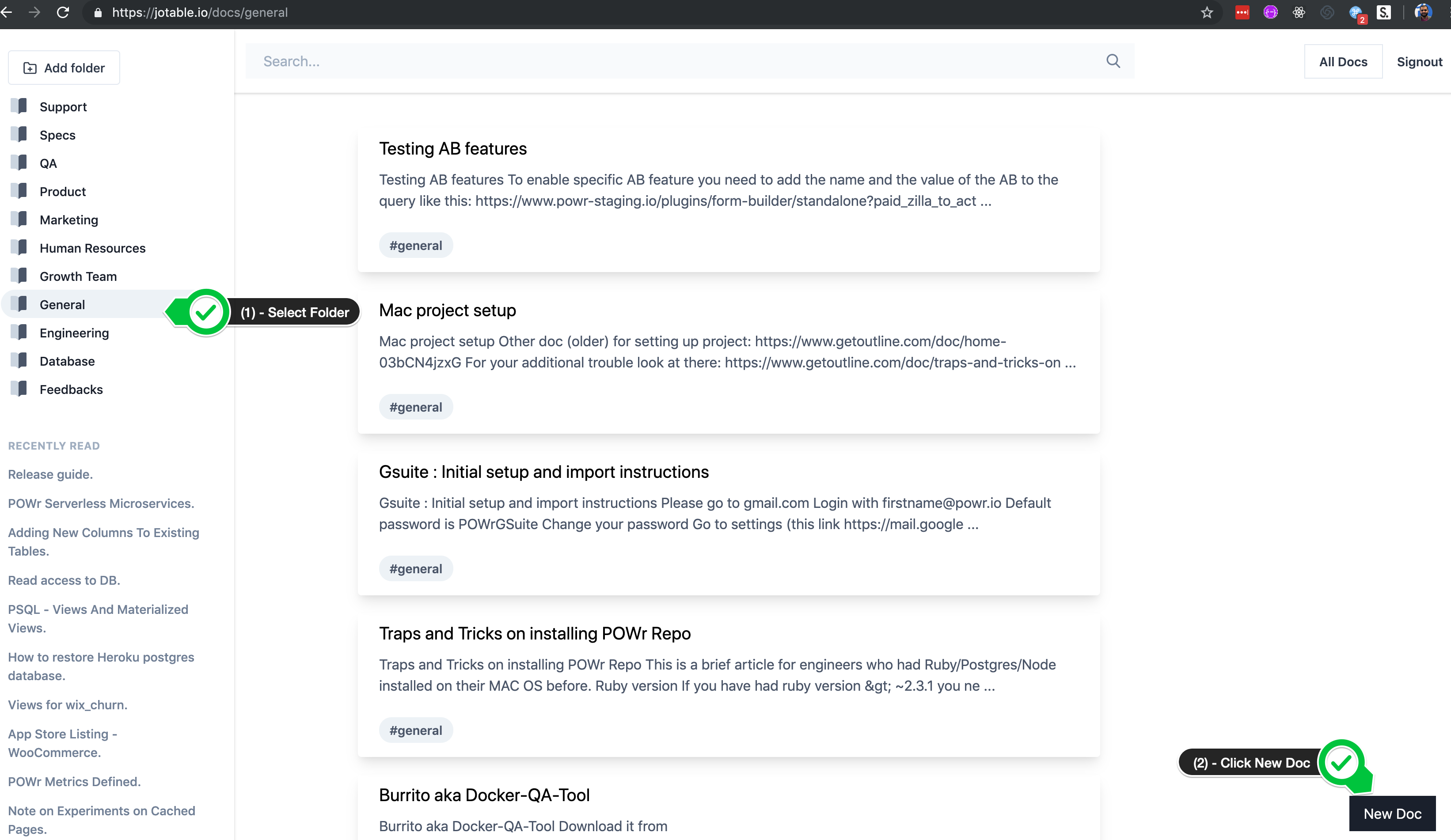Click the Engineering folder book icon
Viewport: 1451px width, 840px height.
pyautogui.click(x=19, y=333)
